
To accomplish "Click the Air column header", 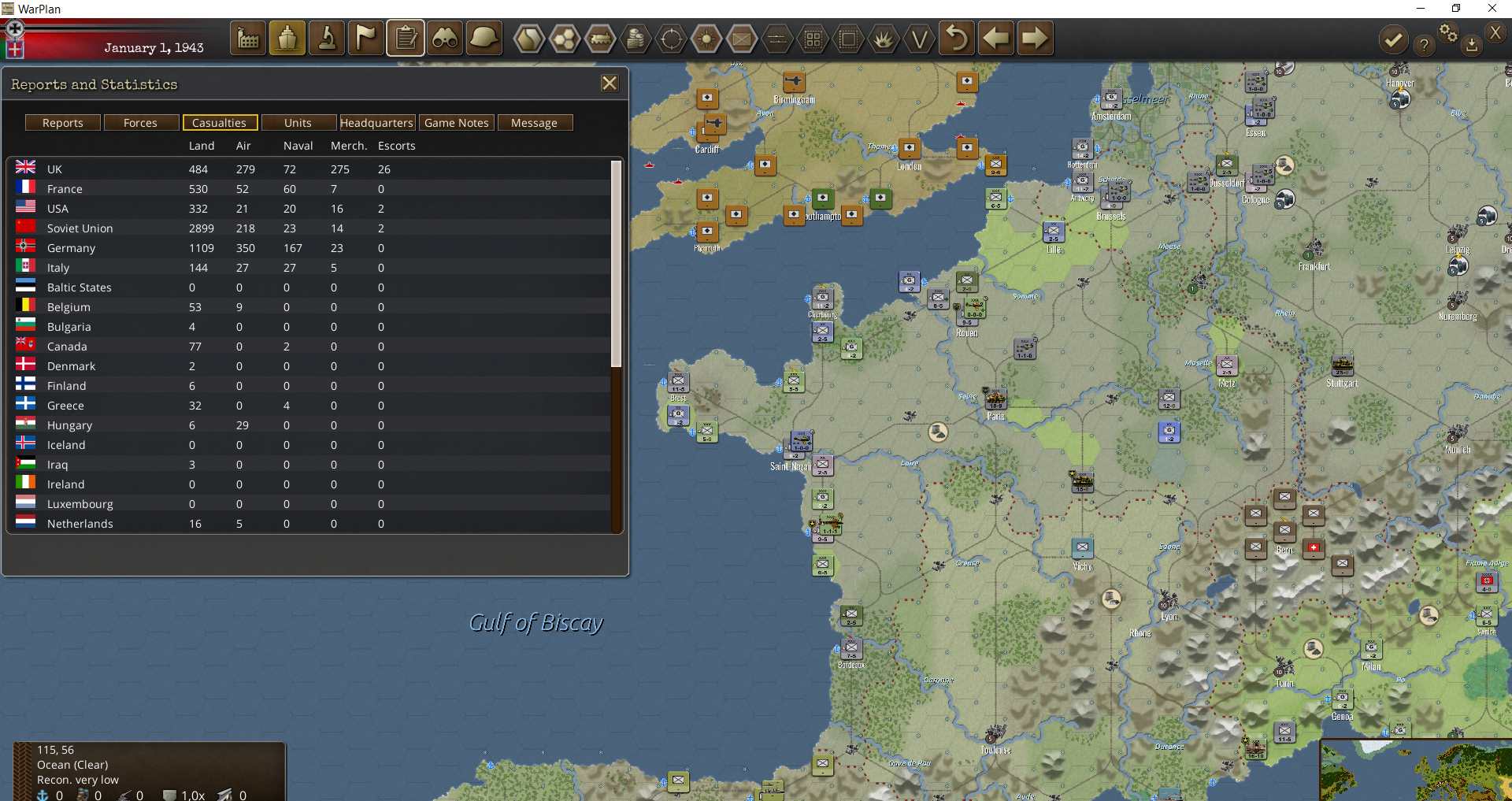I will [x=243, y=146].
